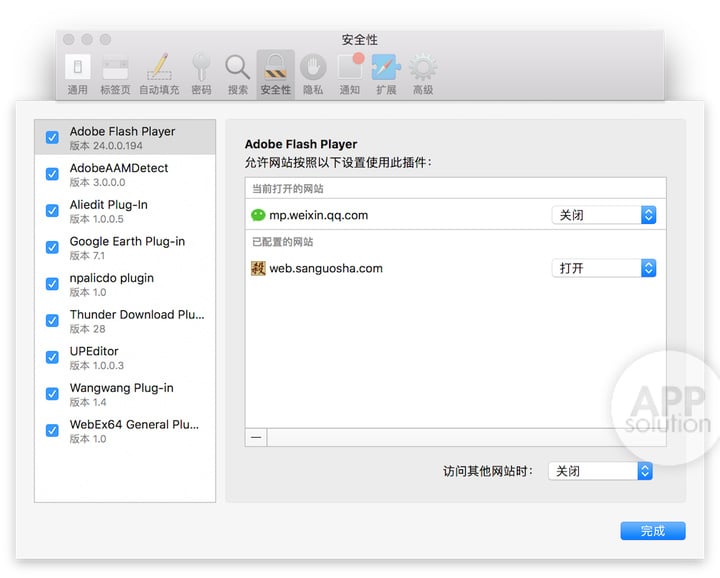Toggle the WebEx64 General plugin checkbox
The width and height of the screenshot is (720, 578).
tap(52, 431)
